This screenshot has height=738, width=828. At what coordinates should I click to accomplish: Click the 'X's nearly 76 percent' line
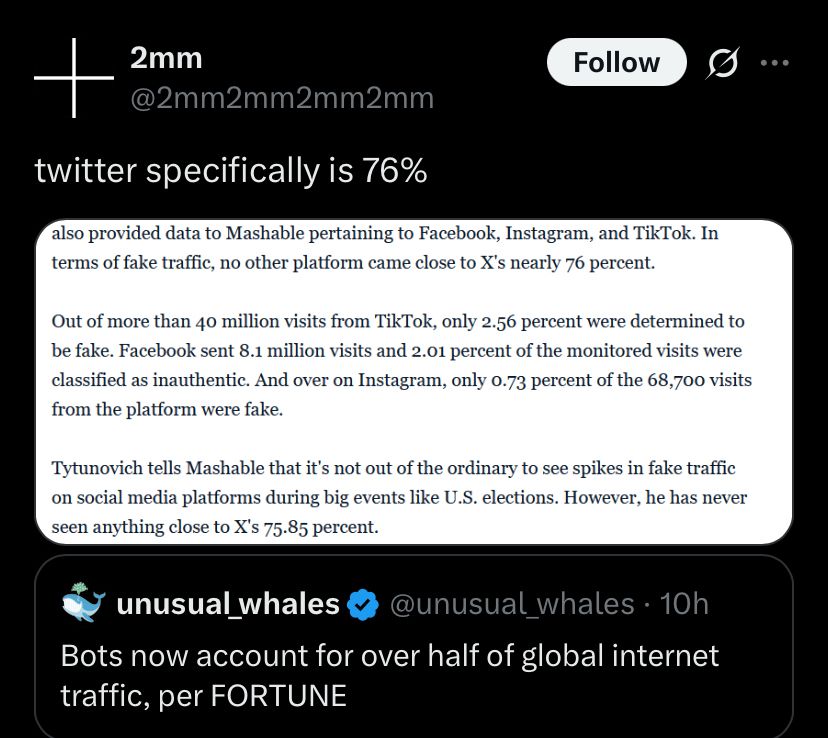pyautogui.click(x=353, y=263)
